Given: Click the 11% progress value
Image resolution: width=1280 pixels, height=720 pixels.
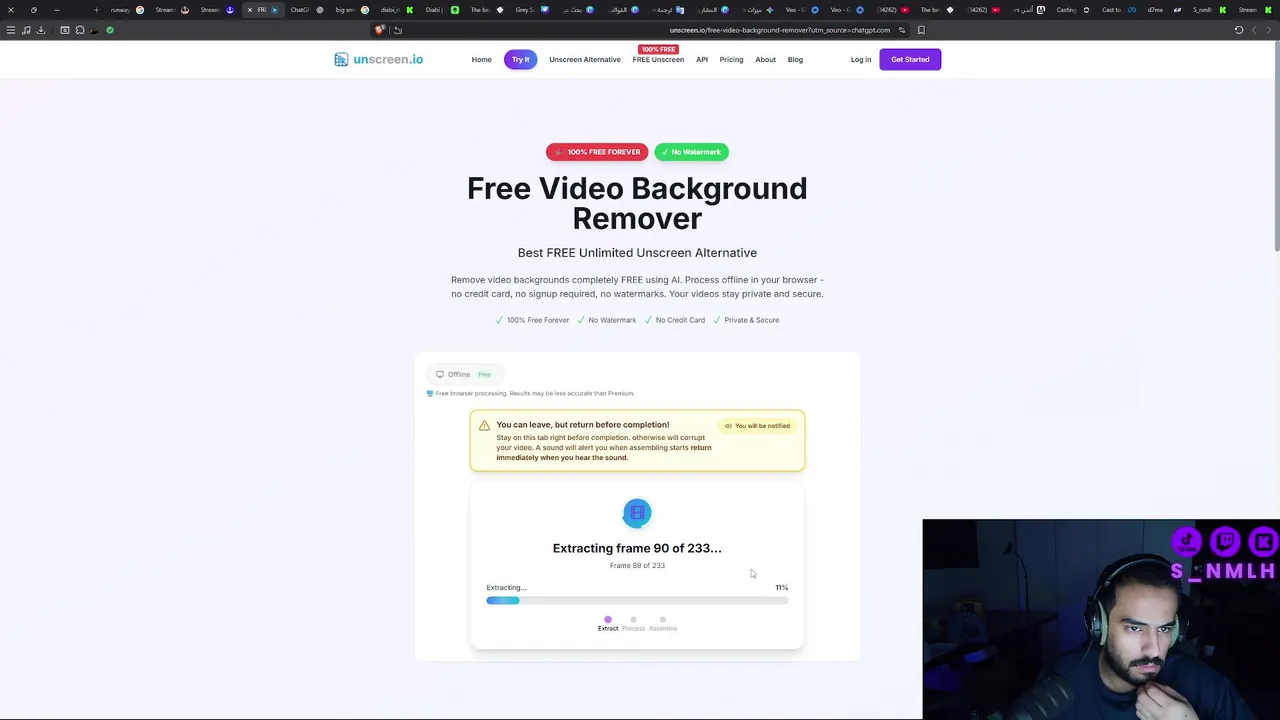Looking at the screenshot, I should pos(782,588).
